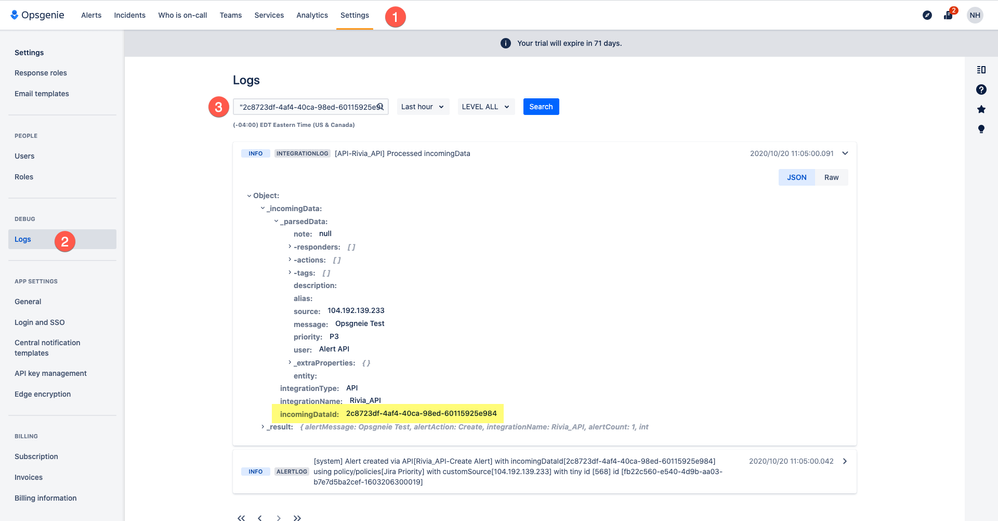This screenshot has width=998, height=521.
Task: Click the info icon in the trial banner
Action: tap(505, 43)
